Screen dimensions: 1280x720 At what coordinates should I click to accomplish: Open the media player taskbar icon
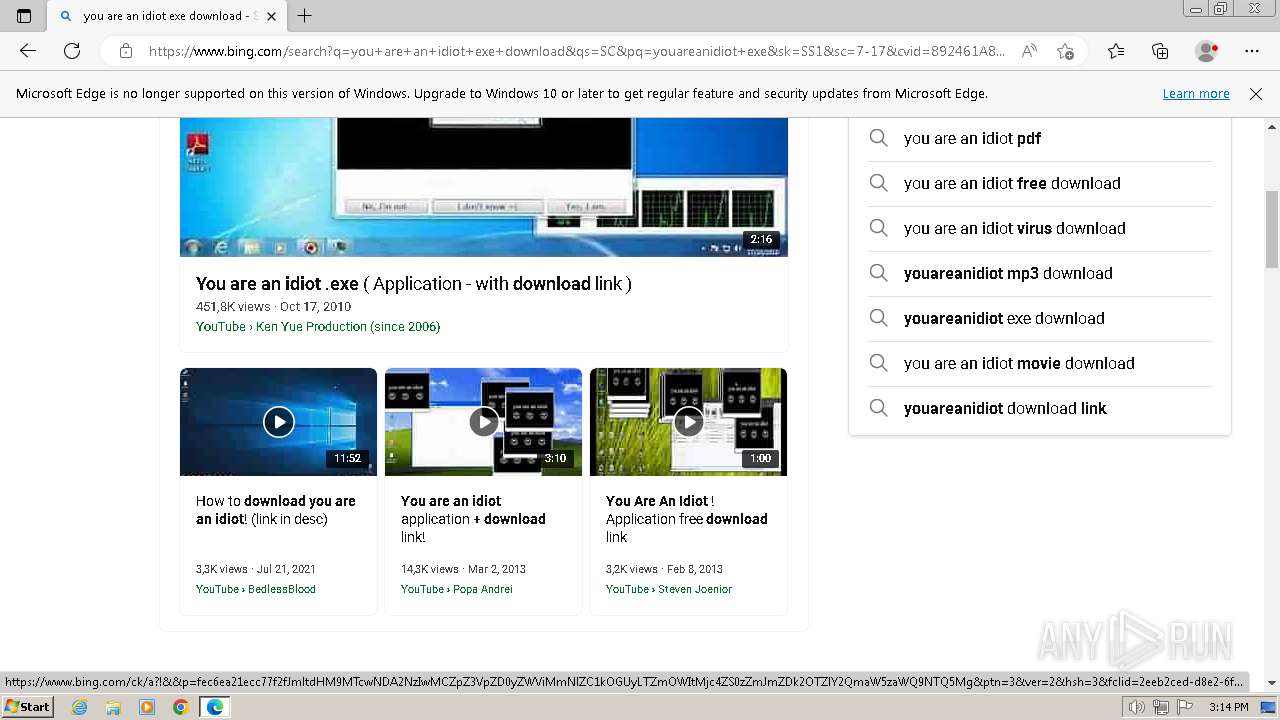pyautogui.click(x=147, y=707)
